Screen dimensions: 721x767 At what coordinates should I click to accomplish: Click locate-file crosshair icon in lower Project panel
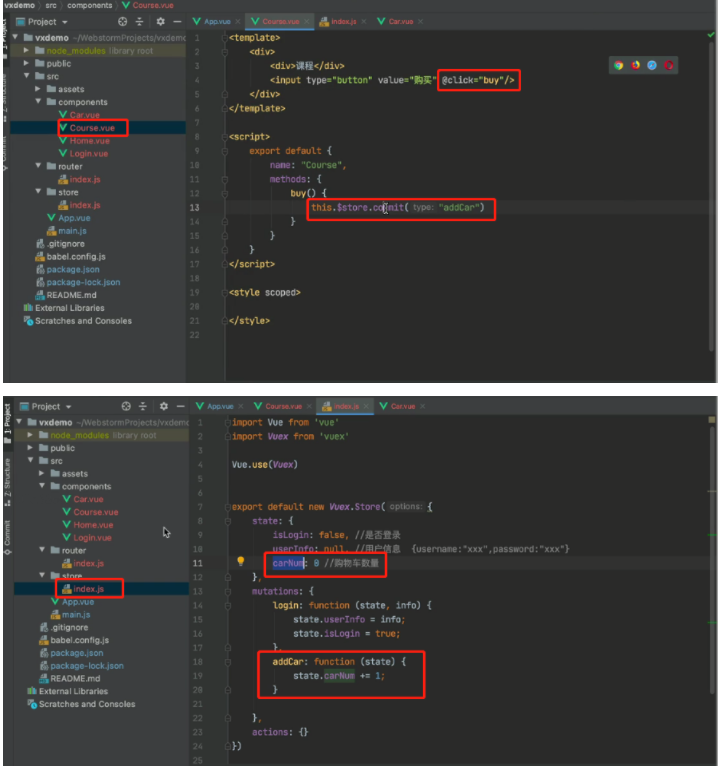click(126, 406)
